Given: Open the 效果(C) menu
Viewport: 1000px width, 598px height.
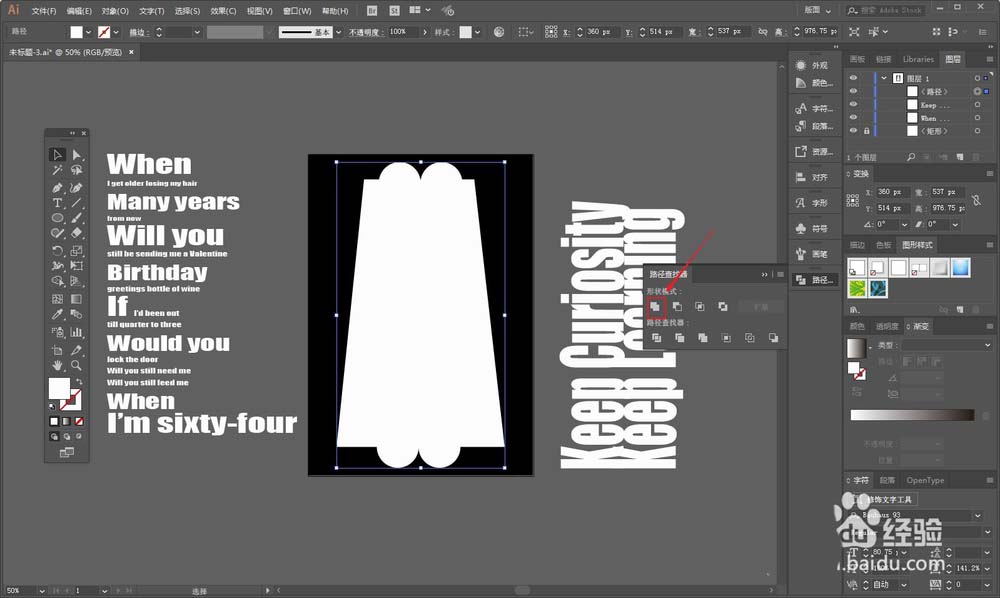Looking at the screenshot, I should pos(223,11).
